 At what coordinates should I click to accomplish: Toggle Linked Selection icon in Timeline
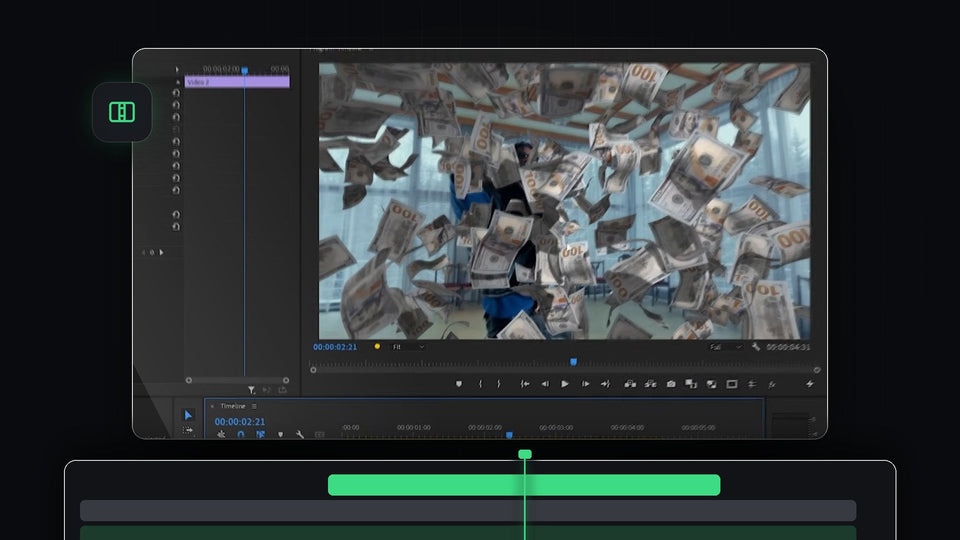[260, 434]
